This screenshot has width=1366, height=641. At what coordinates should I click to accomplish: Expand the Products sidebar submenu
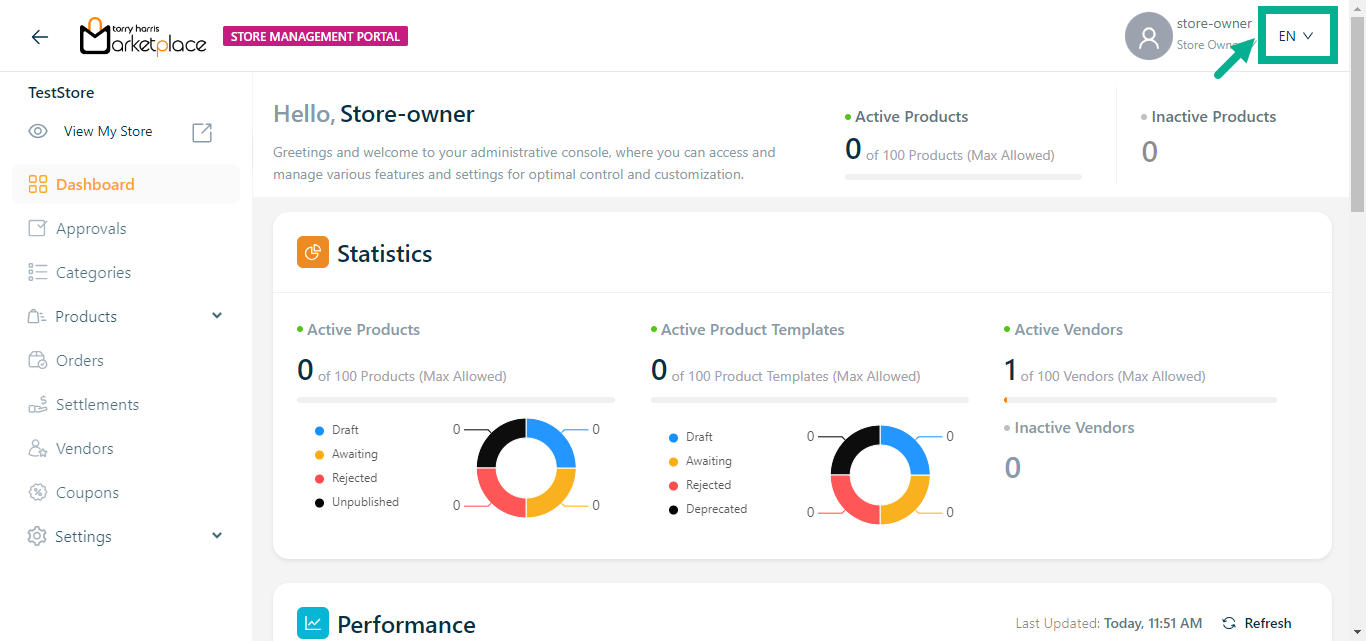point(217,316)
